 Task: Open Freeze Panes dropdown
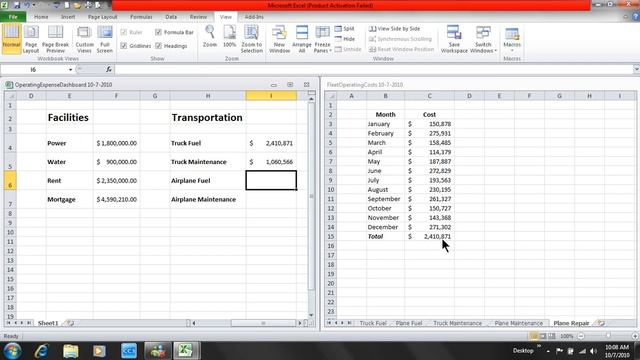[x=322, y=39]
